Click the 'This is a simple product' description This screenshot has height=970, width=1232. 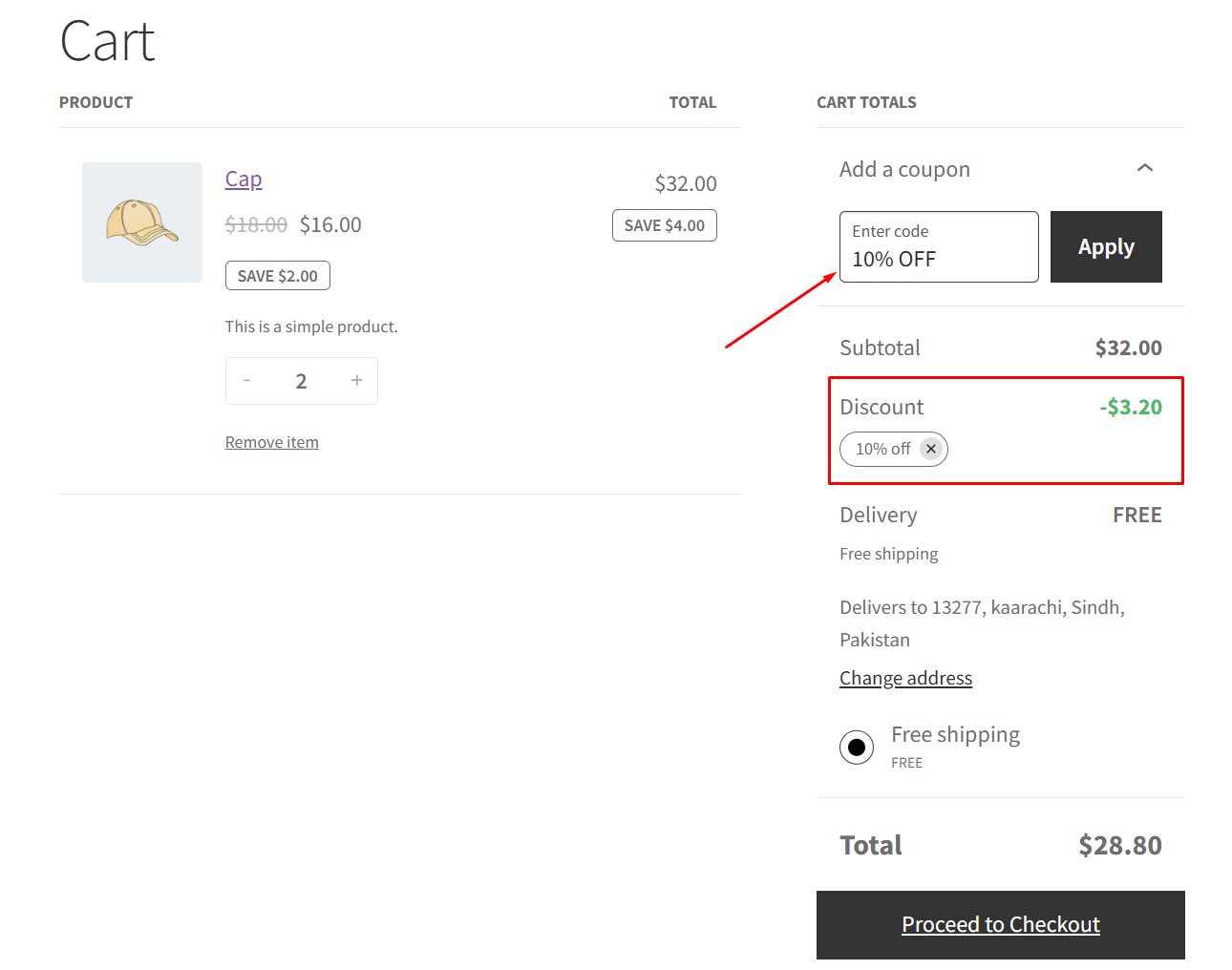pyautogui.click(x=311, y=327)
